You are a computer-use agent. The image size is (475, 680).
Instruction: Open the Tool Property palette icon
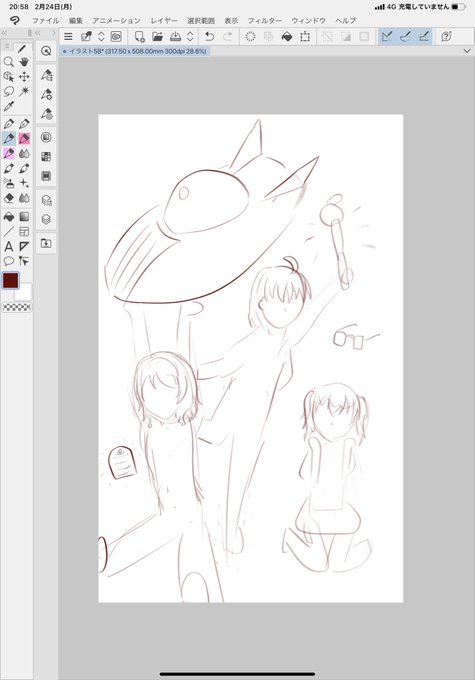point(46,94)
